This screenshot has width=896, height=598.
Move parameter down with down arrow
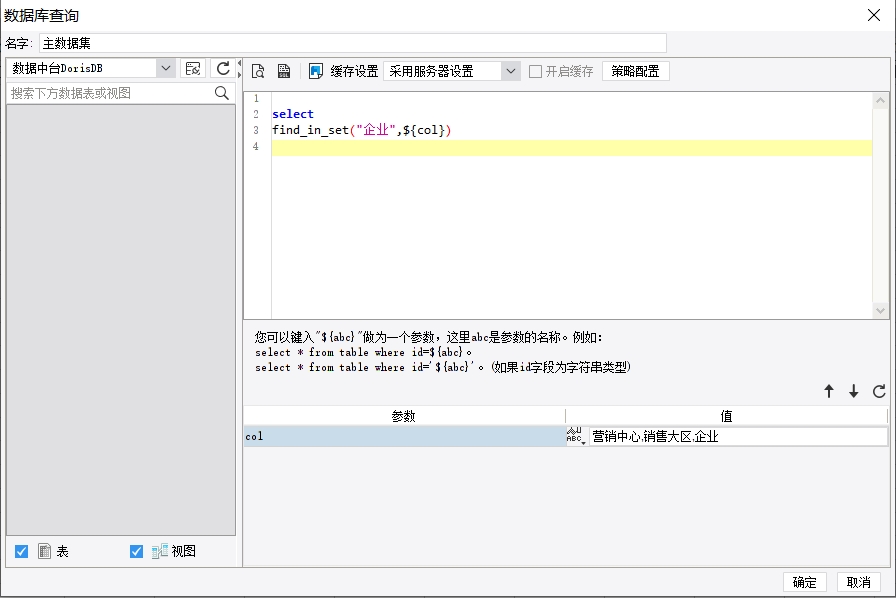coord(854,391)
